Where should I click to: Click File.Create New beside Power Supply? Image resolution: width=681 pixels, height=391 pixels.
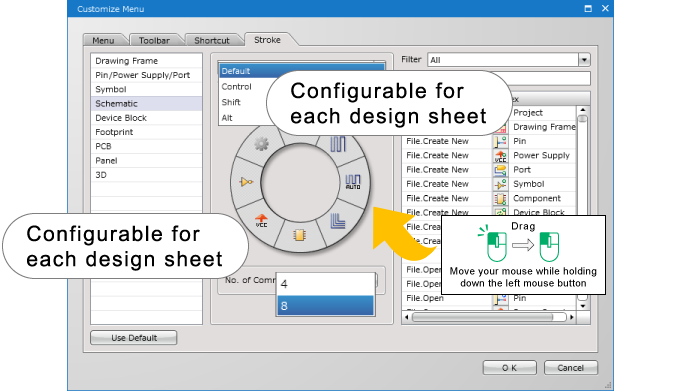(437, 156)
